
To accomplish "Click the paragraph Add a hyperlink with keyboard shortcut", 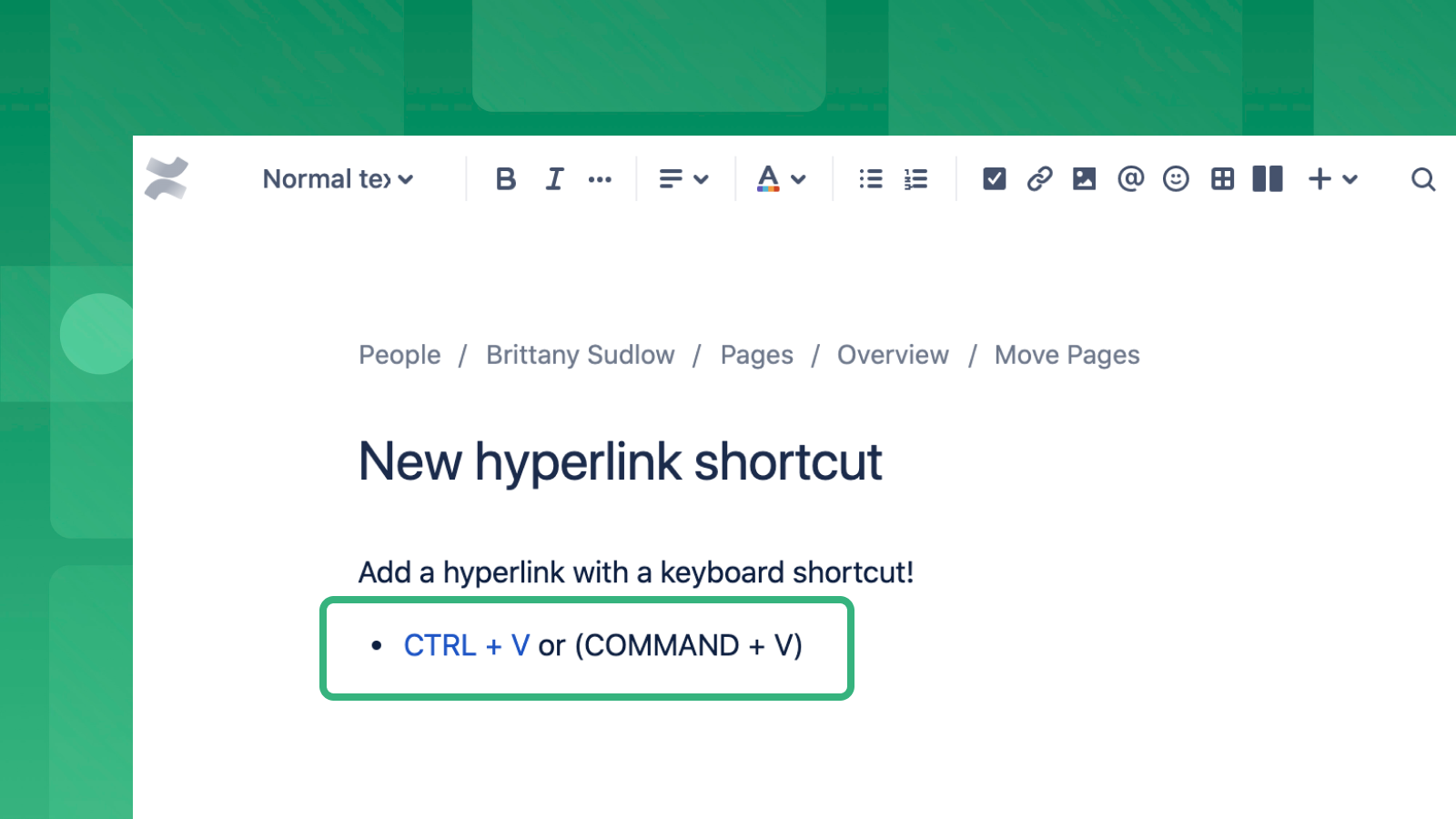I will click(x=636, y=572).
